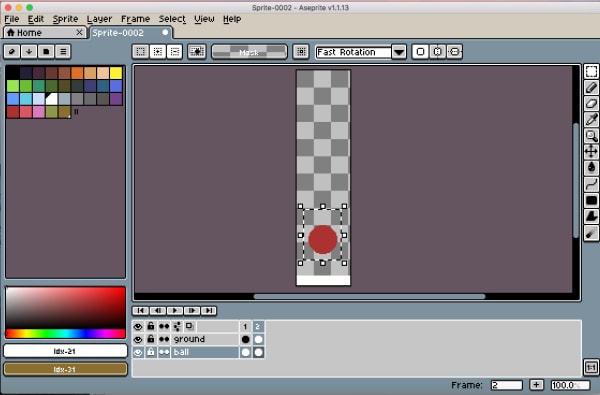
Task: Click the first symmetry off button
Action: 420,51
